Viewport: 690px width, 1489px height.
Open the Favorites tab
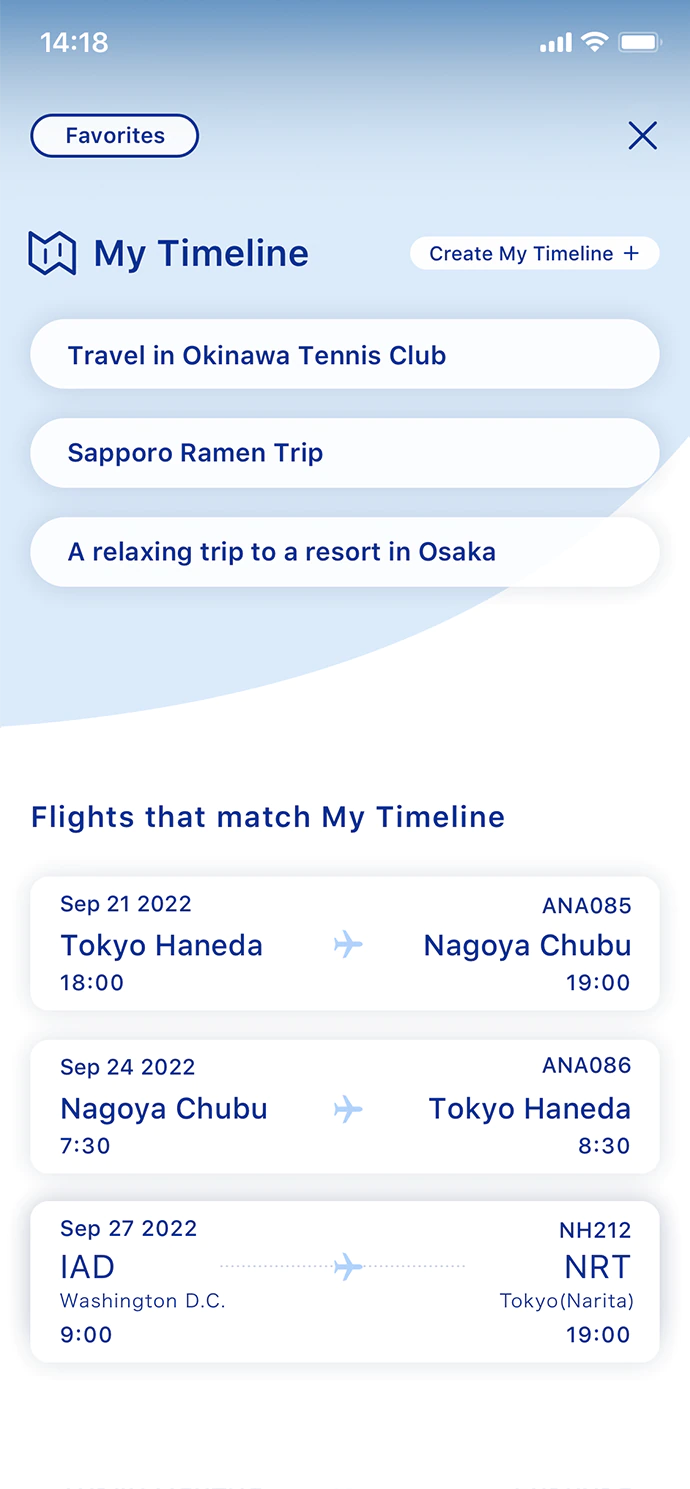[x=115, y=136]
